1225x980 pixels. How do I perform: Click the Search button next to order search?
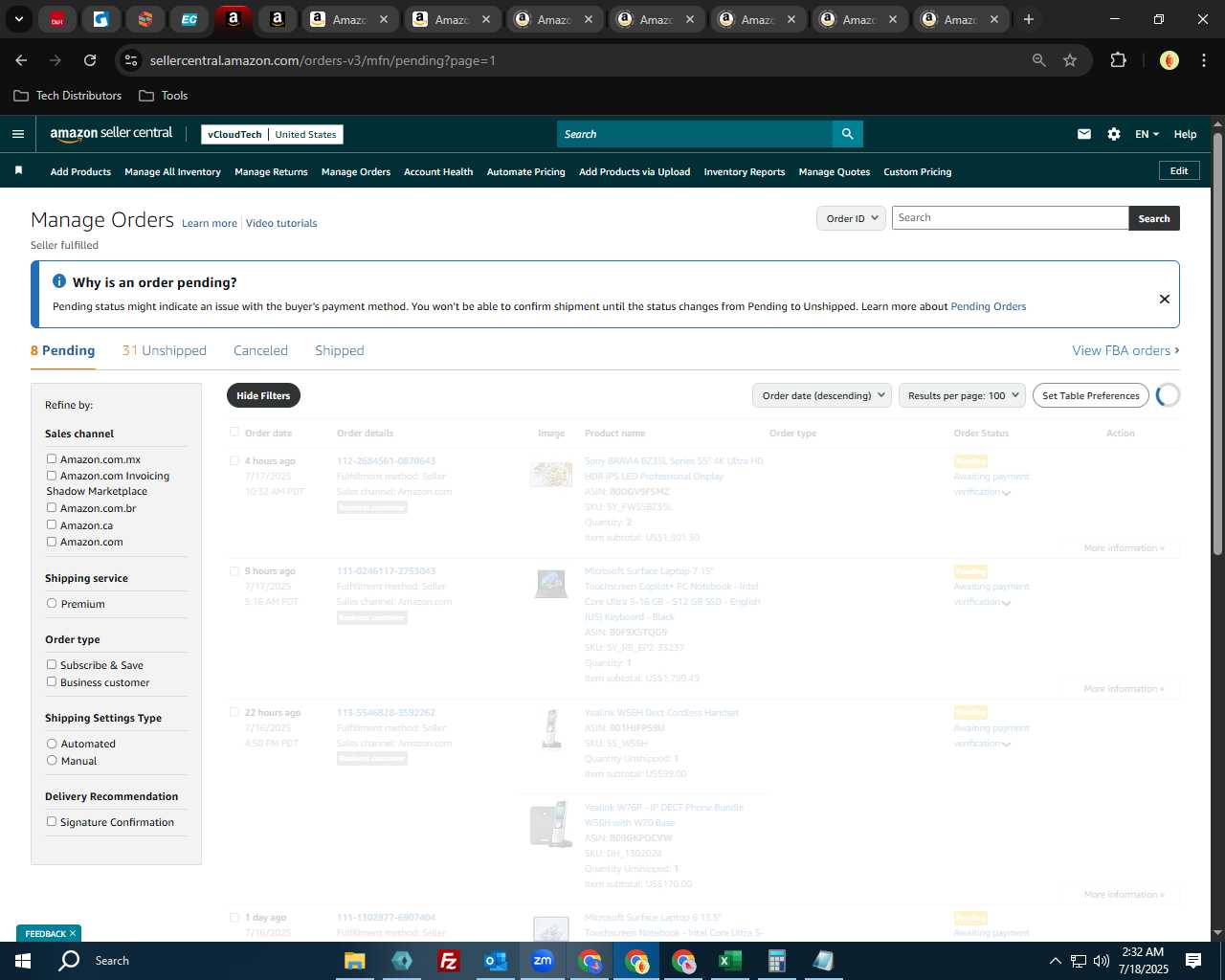(x=1154, y=218)
